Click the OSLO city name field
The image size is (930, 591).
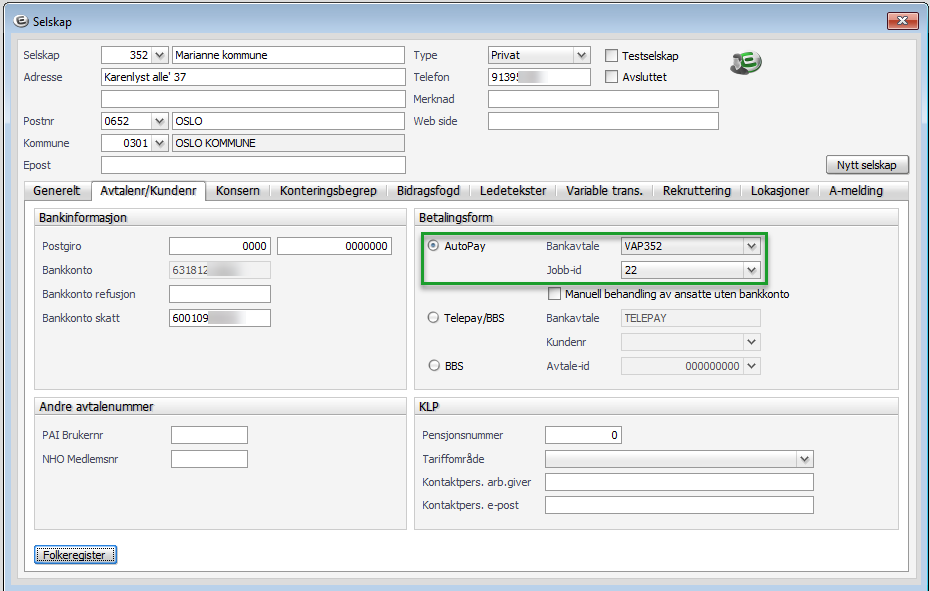point(288,121)
